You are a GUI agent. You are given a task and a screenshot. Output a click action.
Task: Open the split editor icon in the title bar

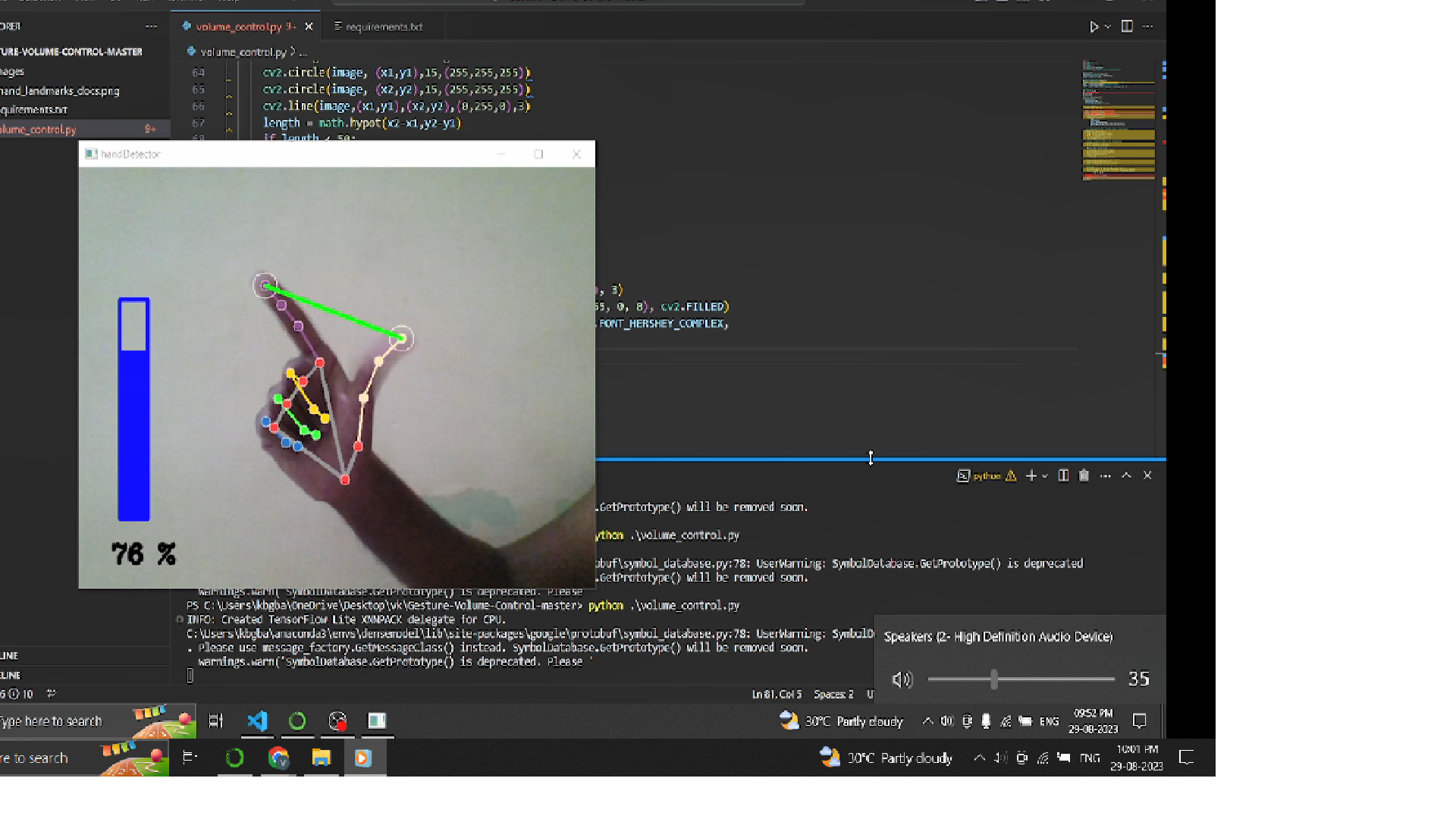point(1127,27)
